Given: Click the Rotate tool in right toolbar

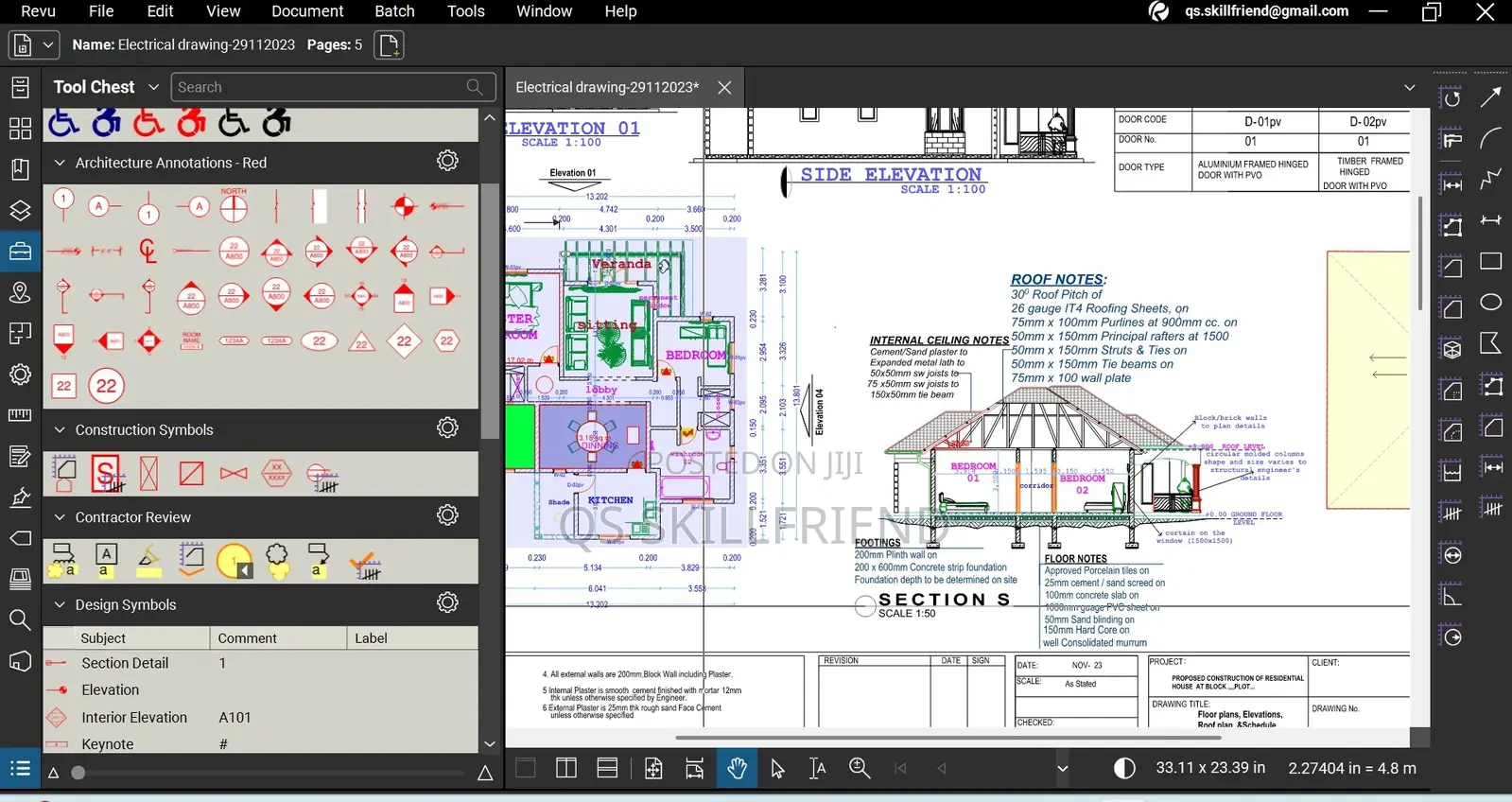Looking at the screenshot, I should click(x=1451, y=98).
